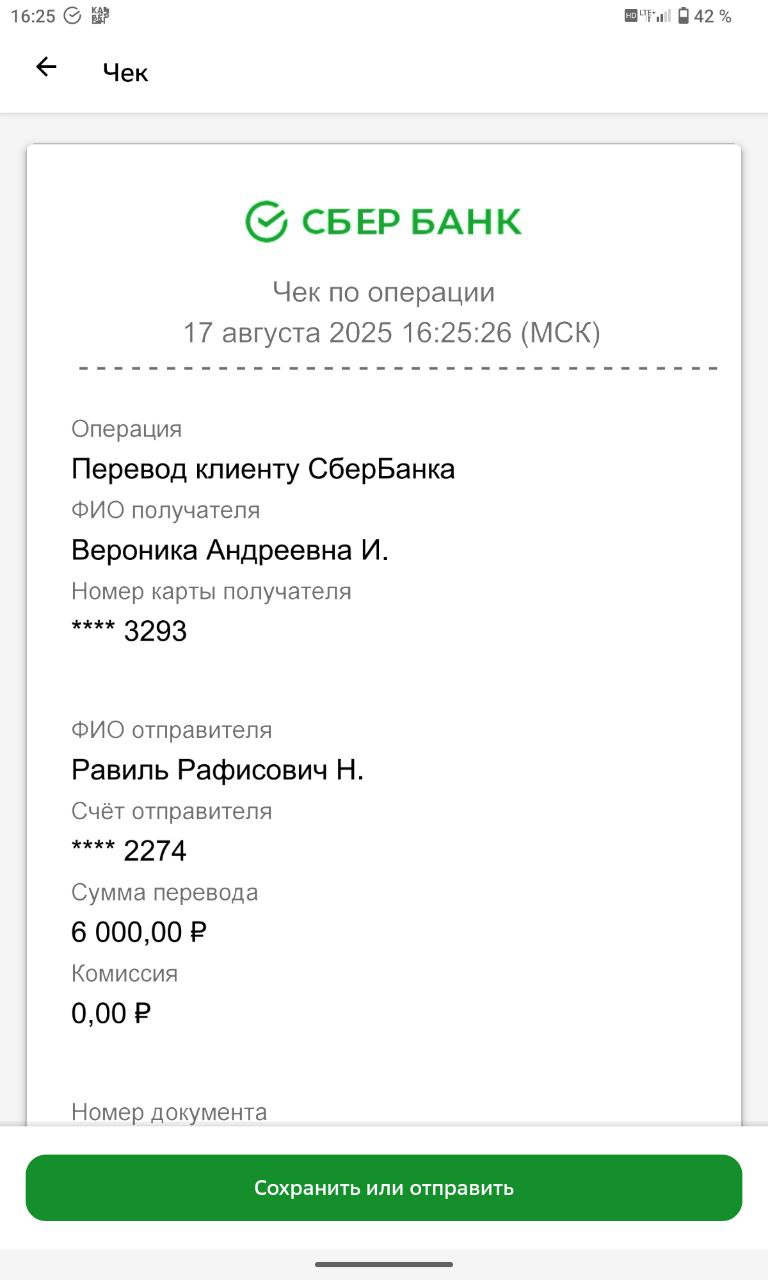The width and height of the screenshot is (768, 1280).
Task: Select transfer amount 6 000,00 ₽
Action: coord(139,932)
